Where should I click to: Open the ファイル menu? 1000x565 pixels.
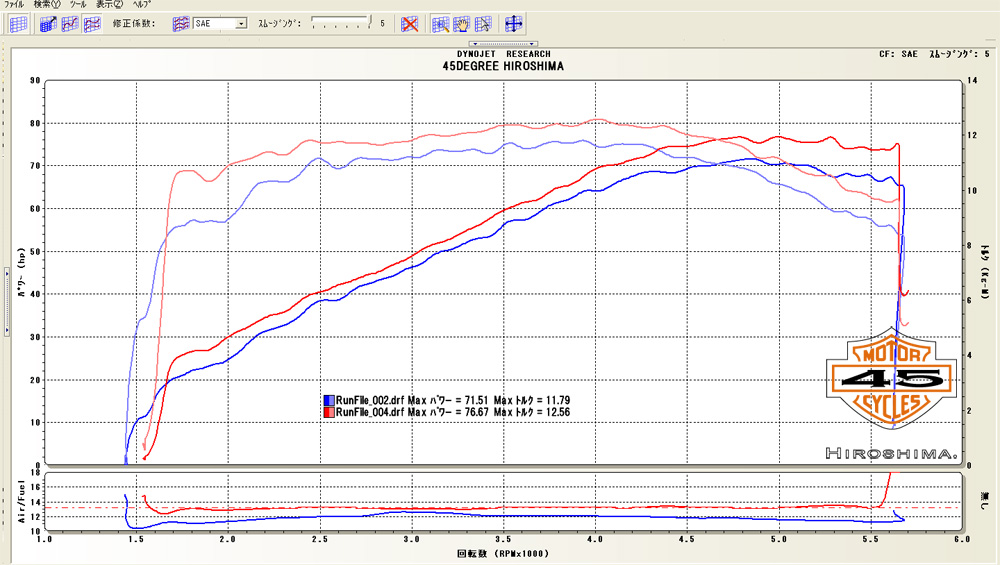click(14, 5)
